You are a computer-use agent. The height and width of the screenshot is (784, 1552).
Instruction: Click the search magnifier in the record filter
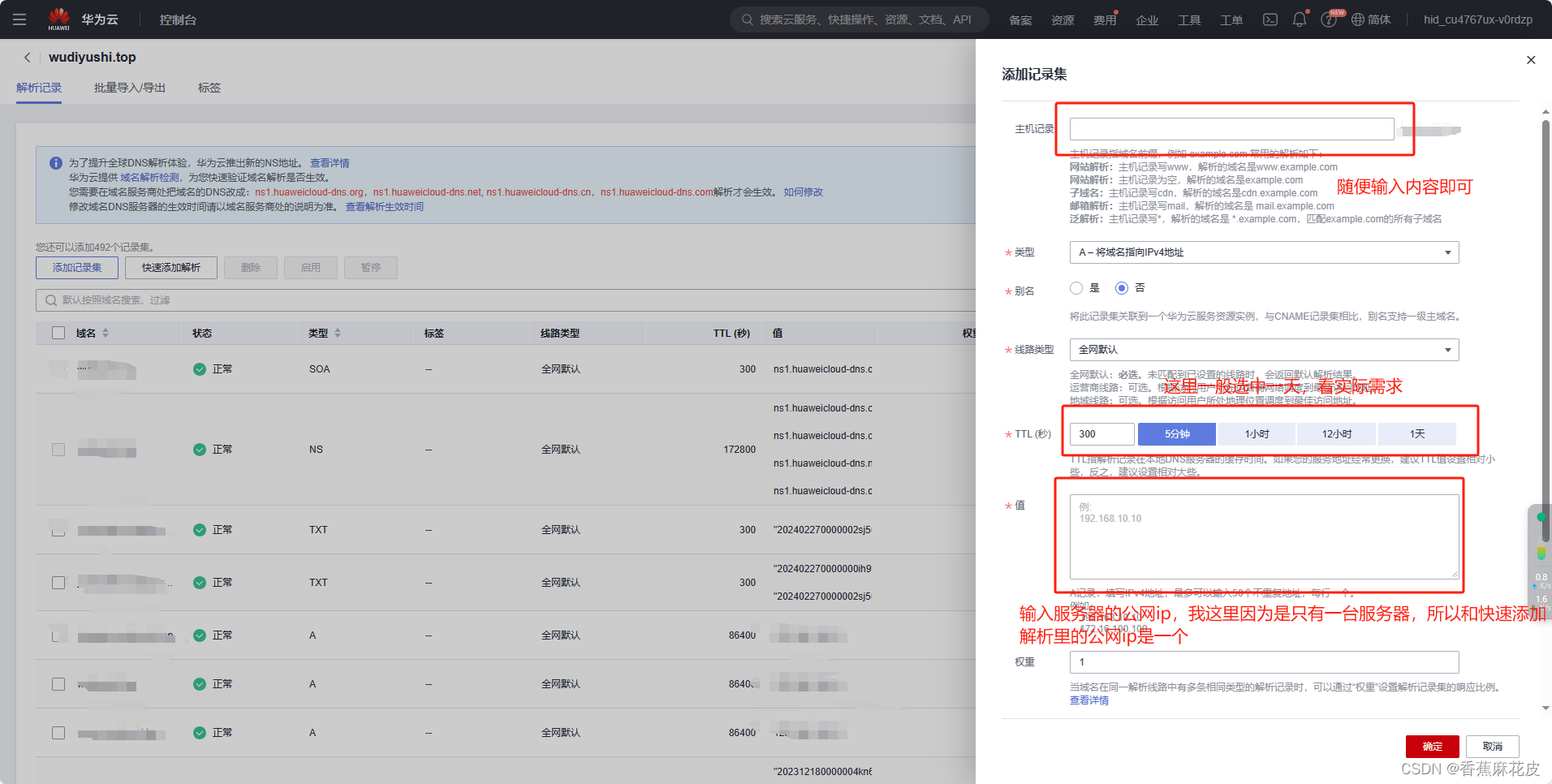pyautogui.click(x=51, y=300)
